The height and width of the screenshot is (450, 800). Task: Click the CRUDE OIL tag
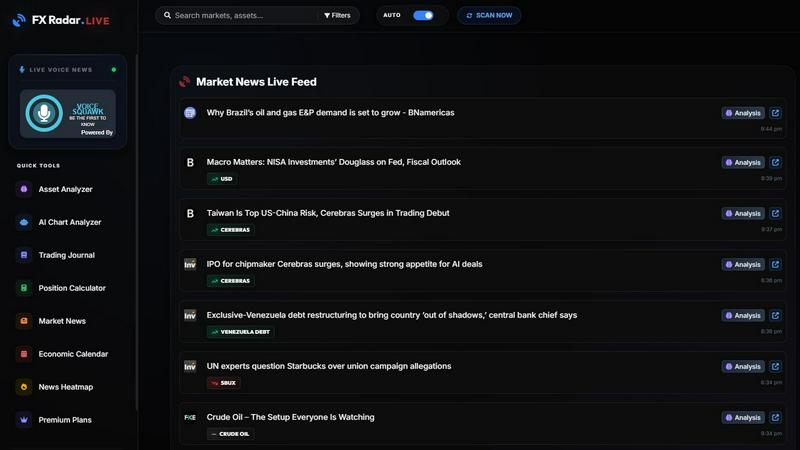230,434
